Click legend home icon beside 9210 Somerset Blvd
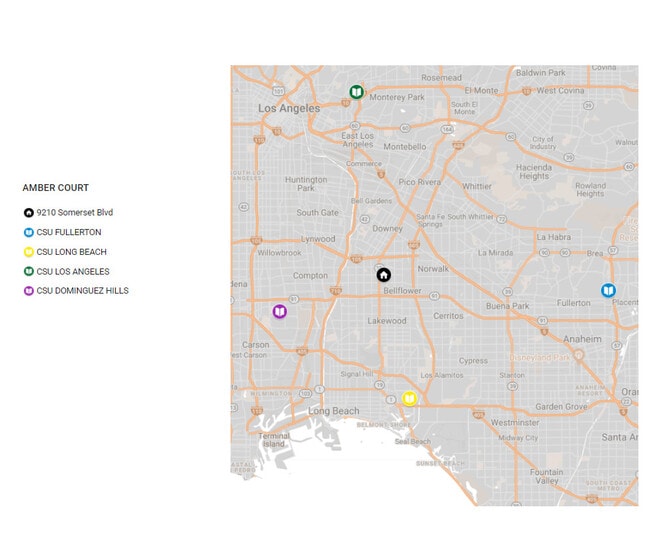Viewport: 650px width, 543px height. click(x=28, y=213)
